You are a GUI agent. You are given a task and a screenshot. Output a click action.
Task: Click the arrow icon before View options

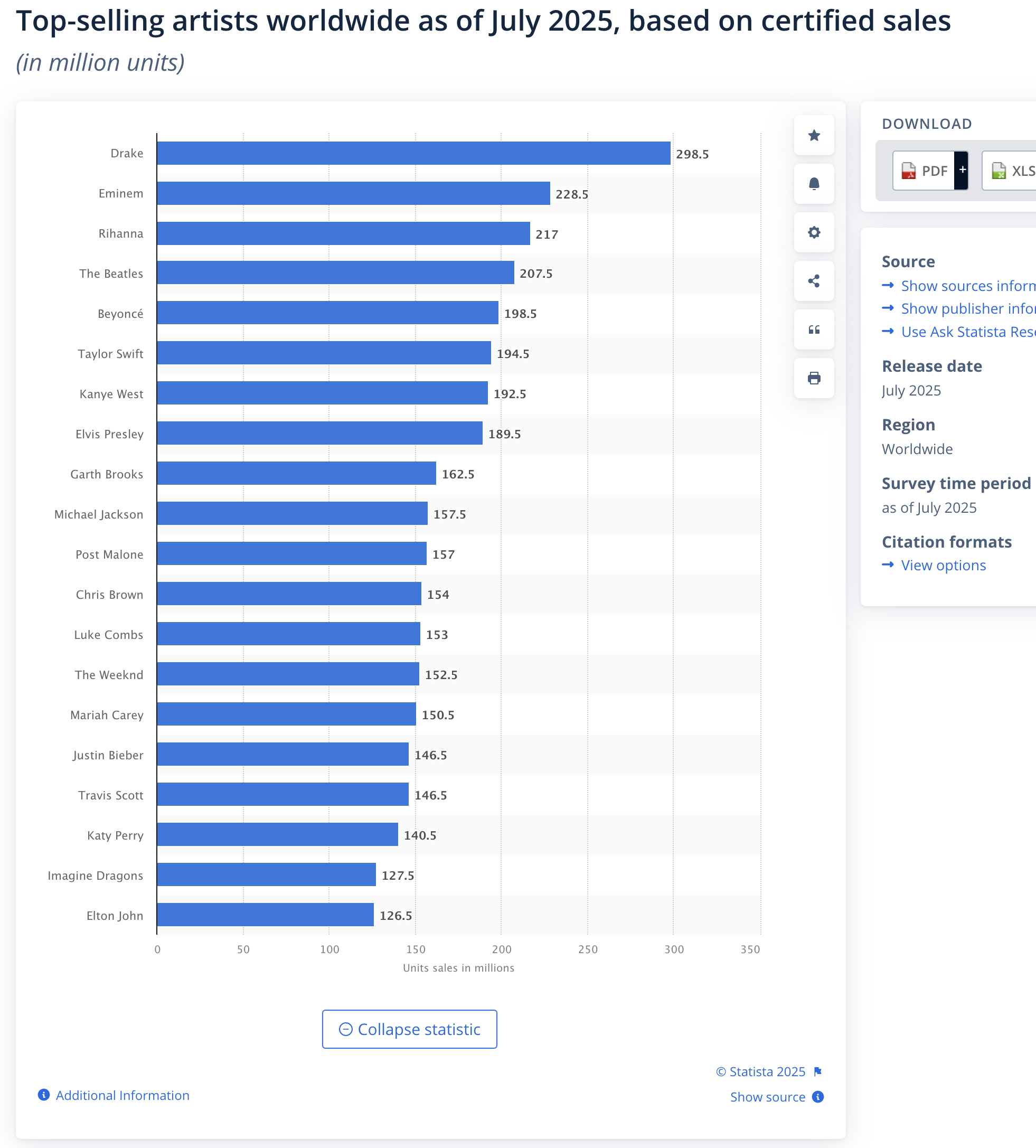pyautogui.click(x=888, y=564)
